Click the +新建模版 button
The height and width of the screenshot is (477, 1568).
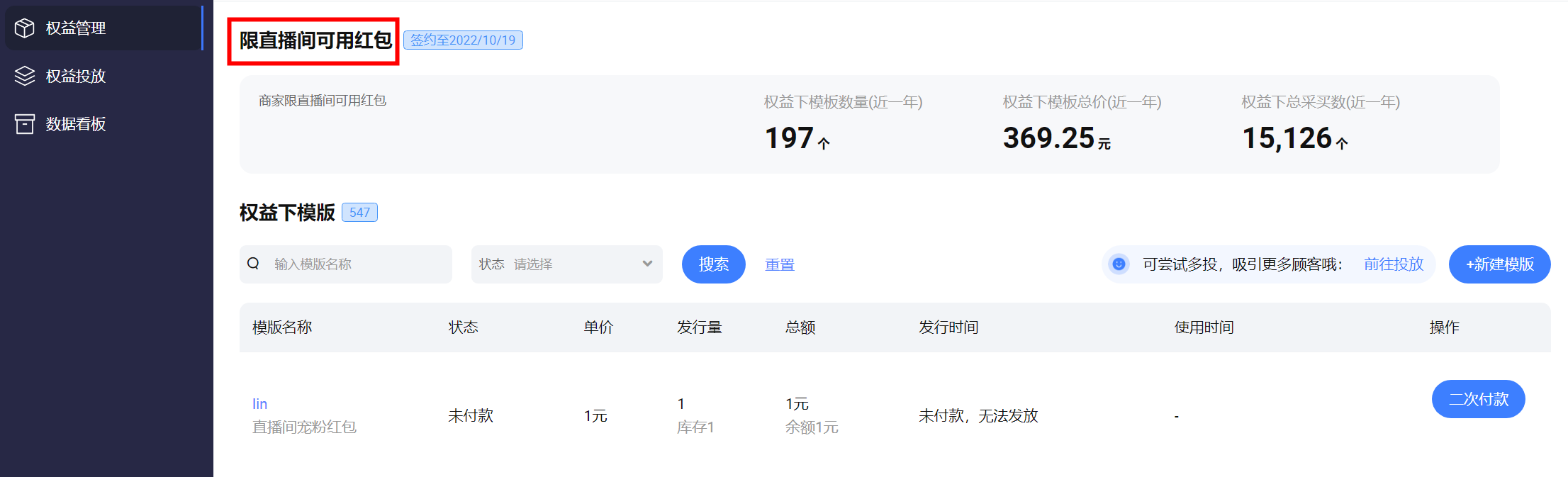(1500, 264)
